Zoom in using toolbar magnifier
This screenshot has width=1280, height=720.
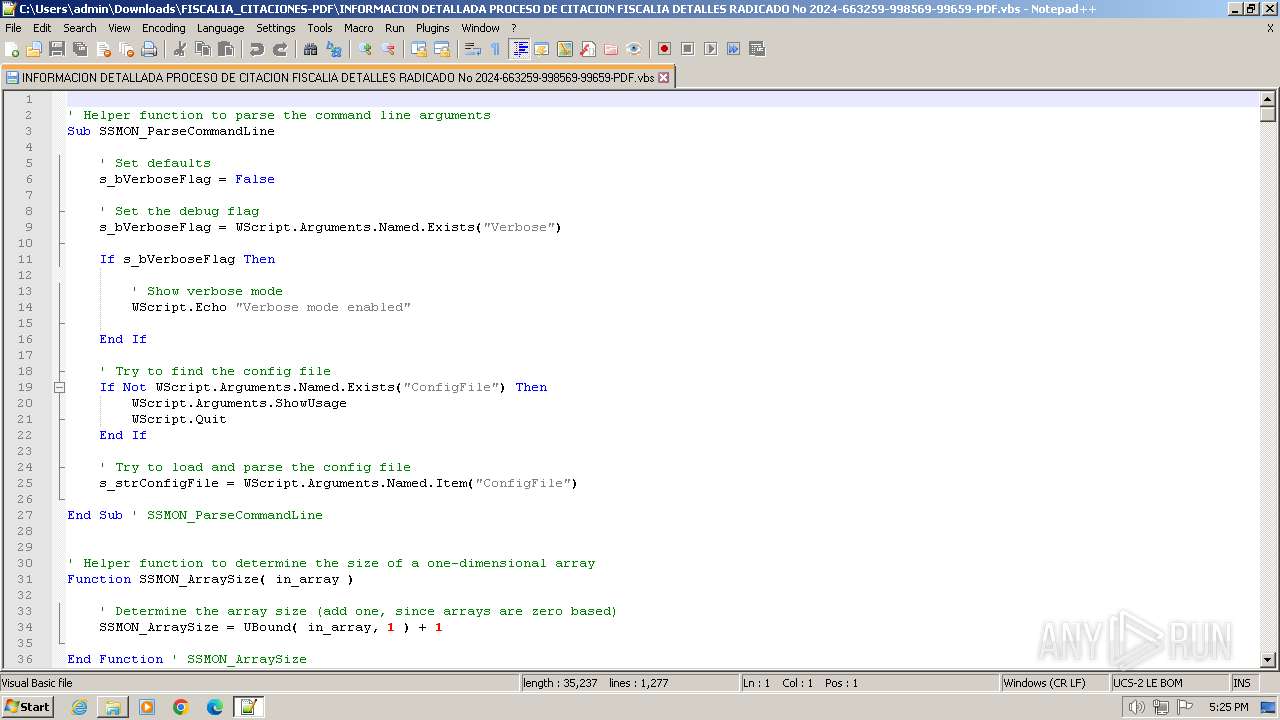click(365, 49)
